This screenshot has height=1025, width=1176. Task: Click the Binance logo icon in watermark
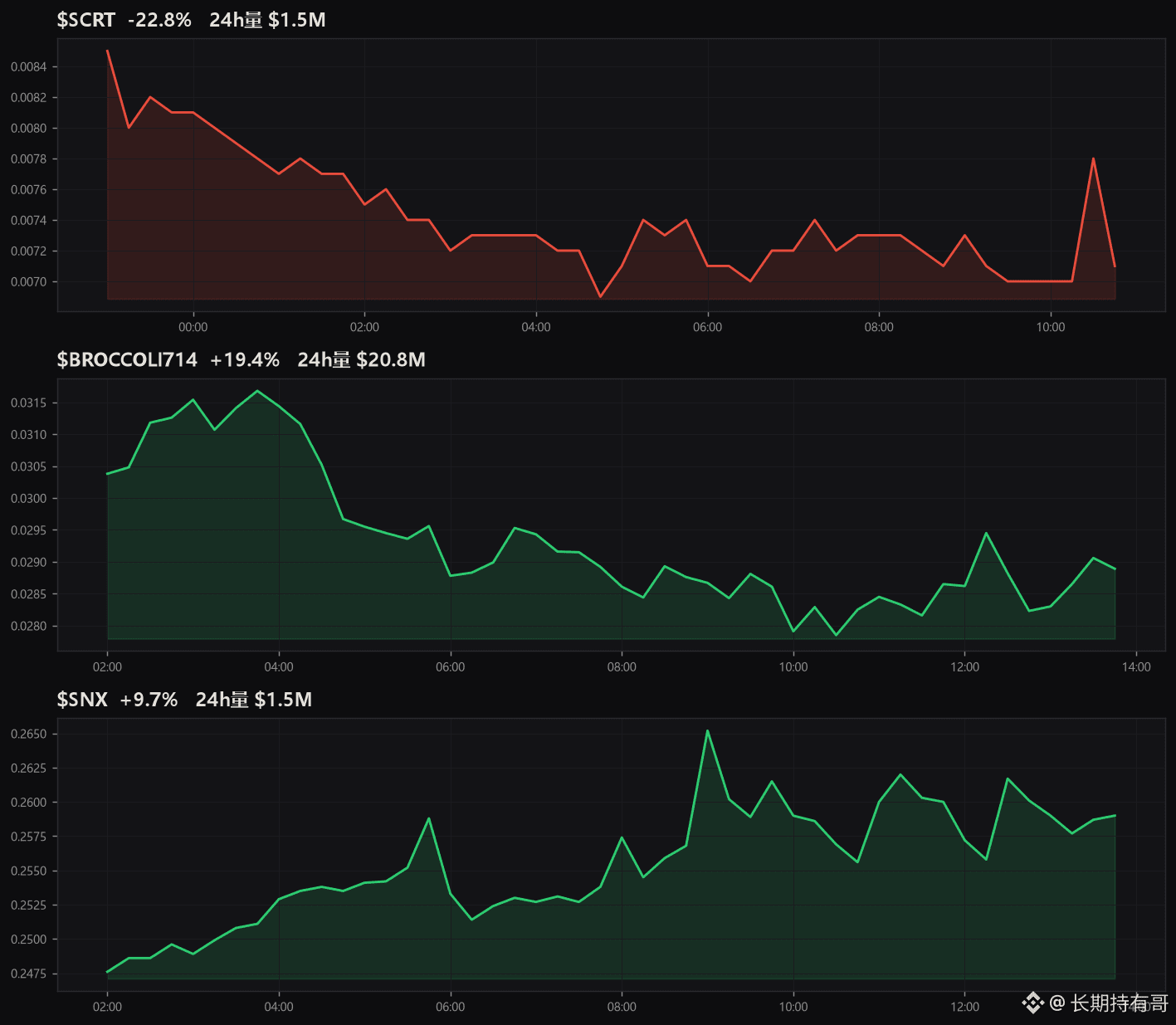point(1032,1003)
